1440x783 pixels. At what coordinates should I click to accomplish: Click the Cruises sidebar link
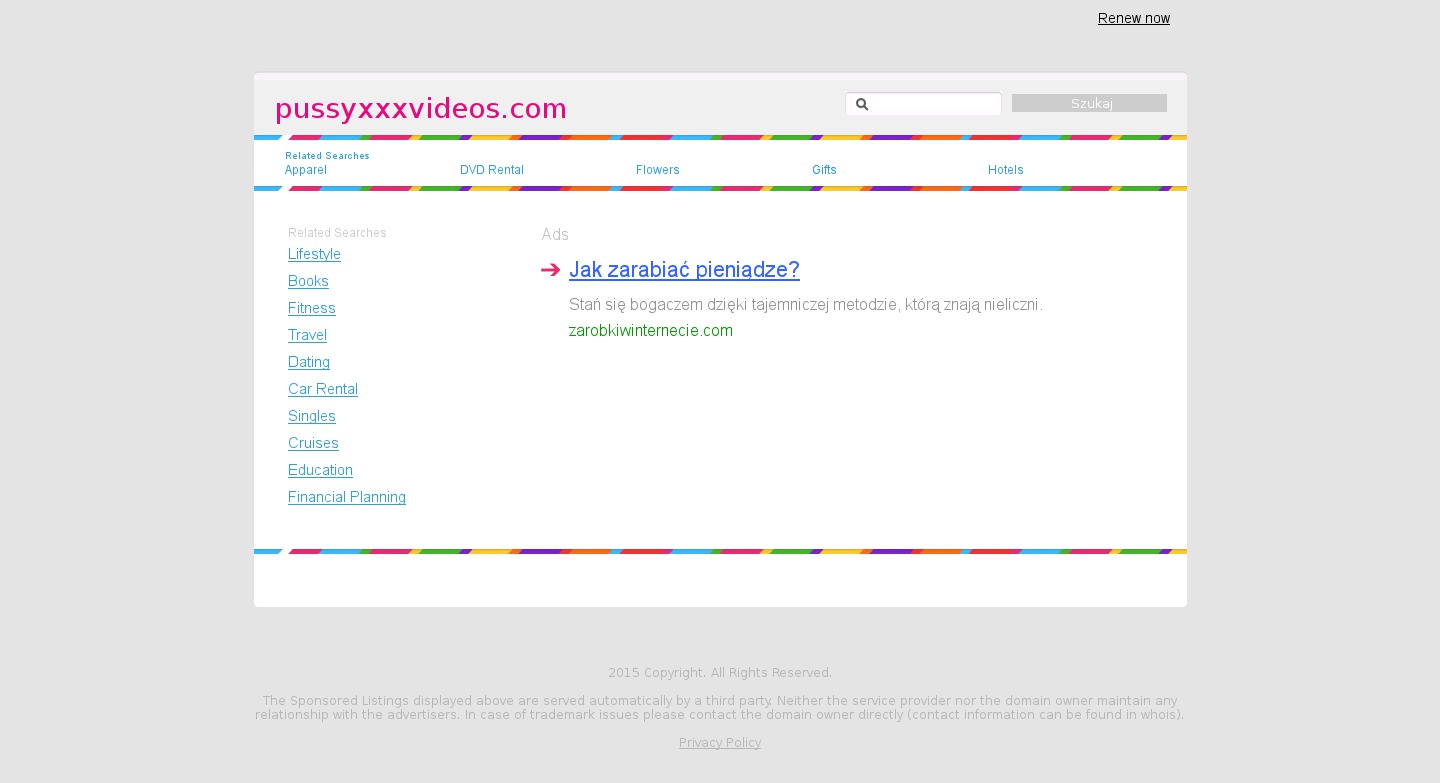click(x=313, y=443)
